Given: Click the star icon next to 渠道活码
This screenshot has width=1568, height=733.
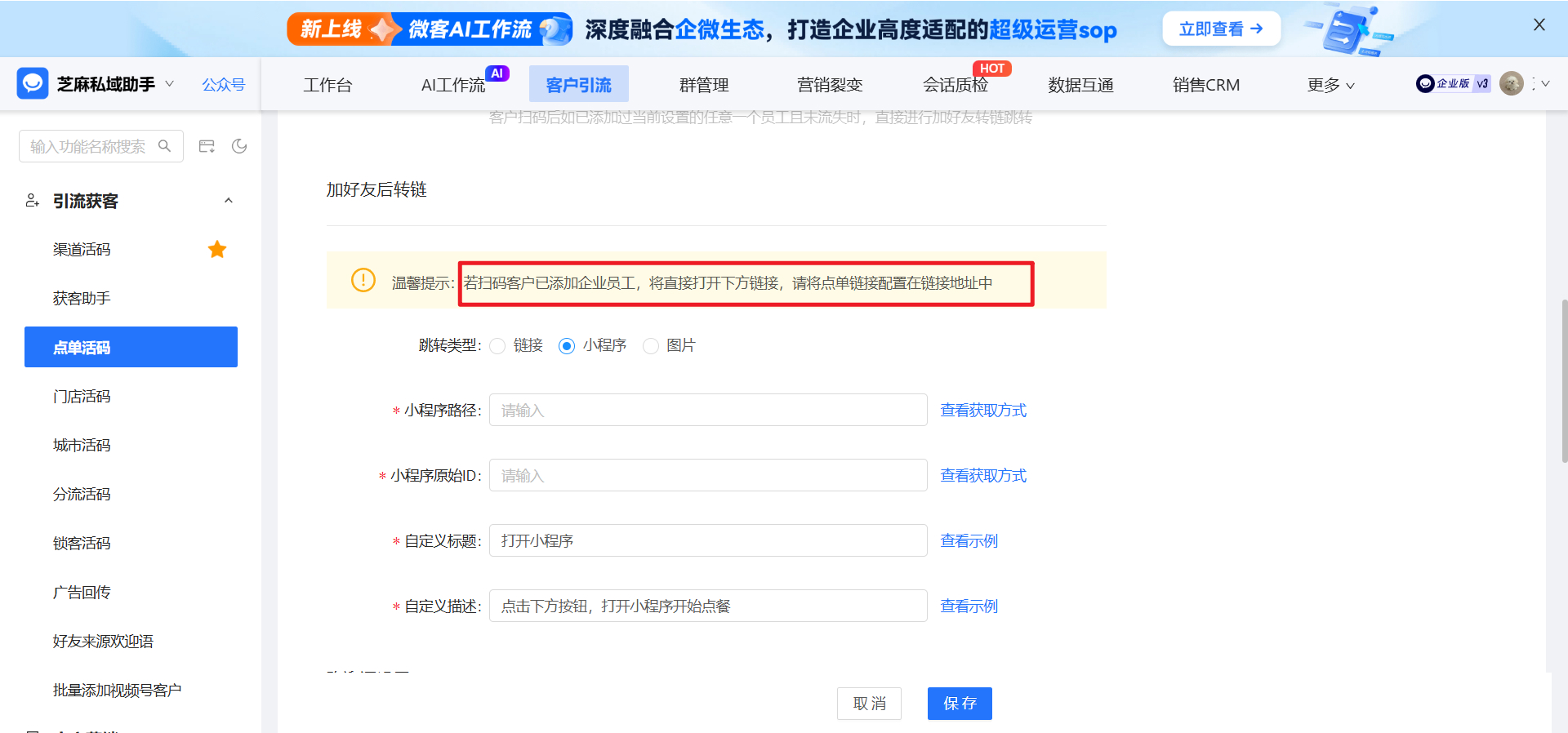Looking at the screenshot, I should click(217, 249).
